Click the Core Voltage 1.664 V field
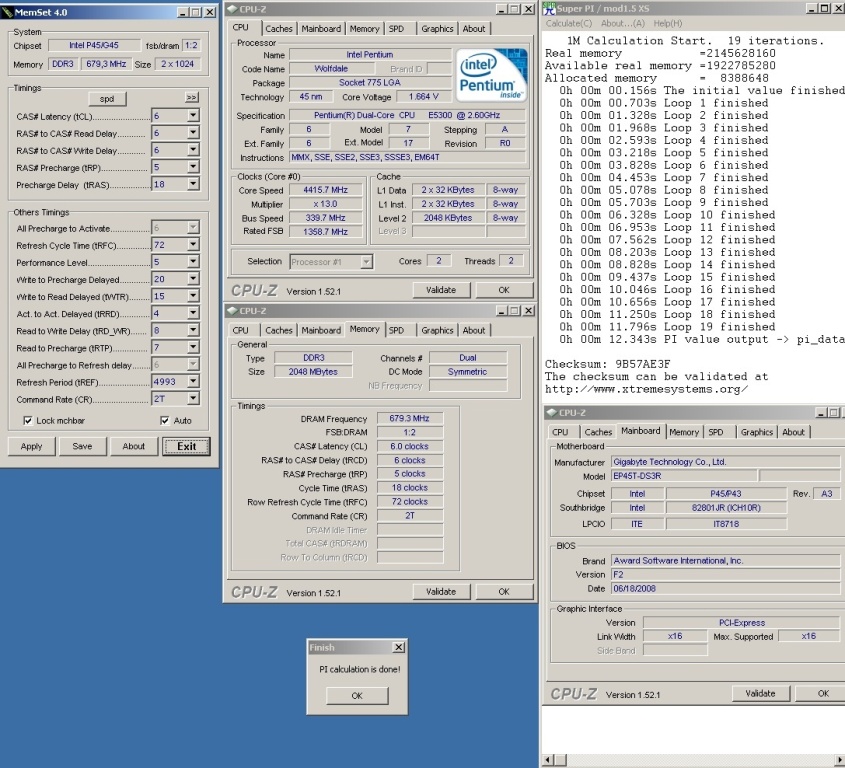This screenshot has height=768, width=845. tap(424, 96)
